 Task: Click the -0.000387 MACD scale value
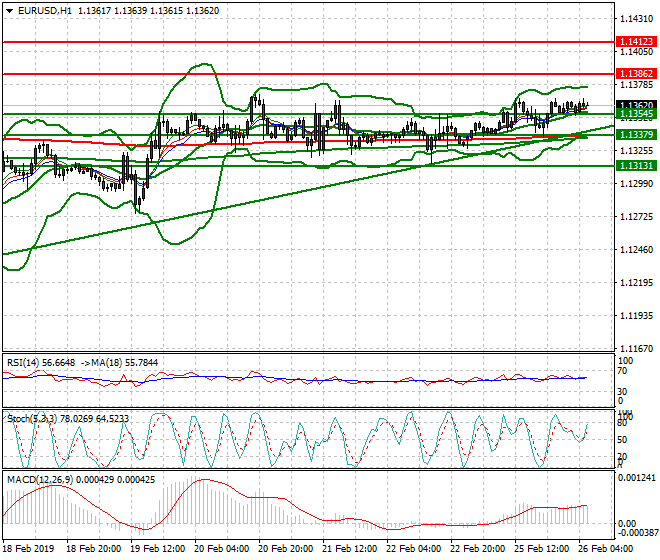click(637, 533)
